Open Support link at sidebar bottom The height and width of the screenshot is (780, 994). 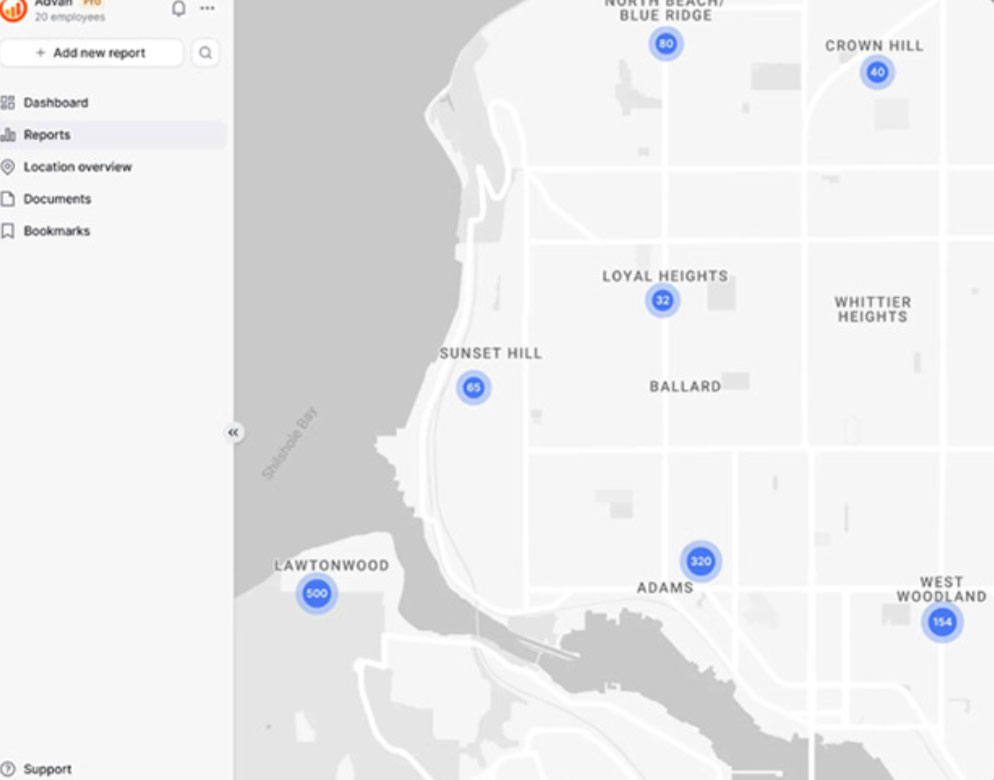(x=47, y=769)
